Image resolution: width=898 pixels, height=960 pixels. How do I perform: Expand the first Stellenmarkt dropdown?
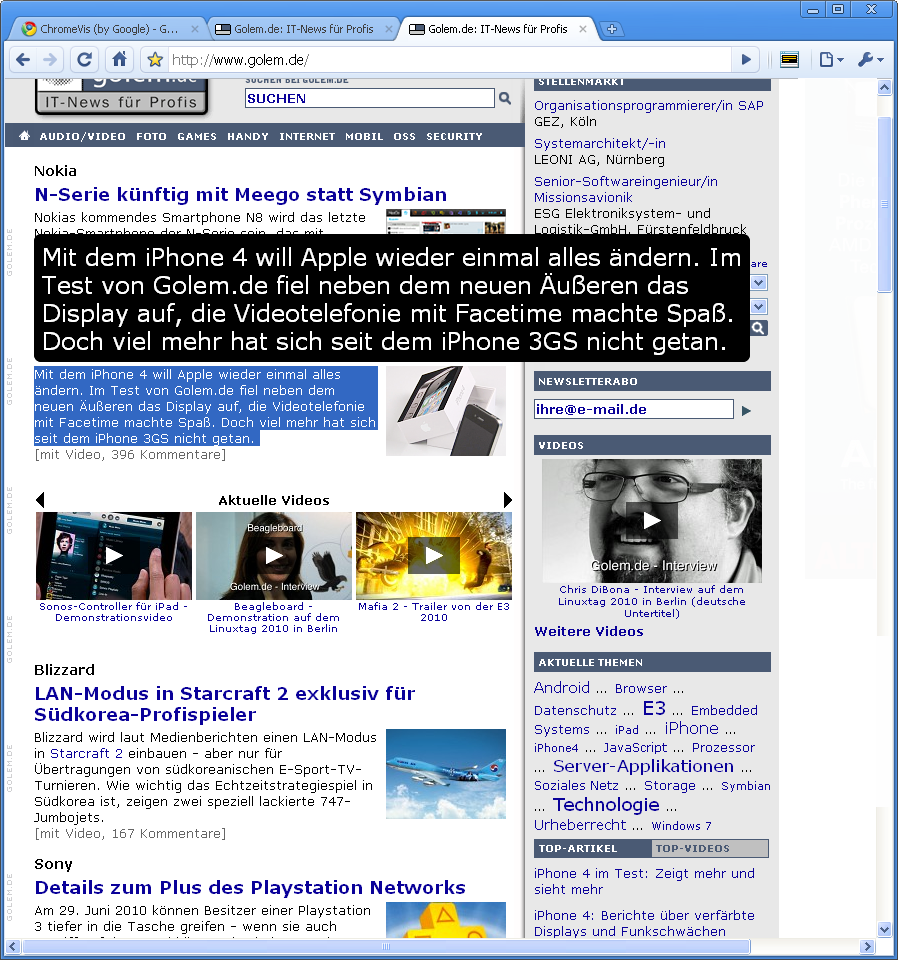tap(759, 283)
